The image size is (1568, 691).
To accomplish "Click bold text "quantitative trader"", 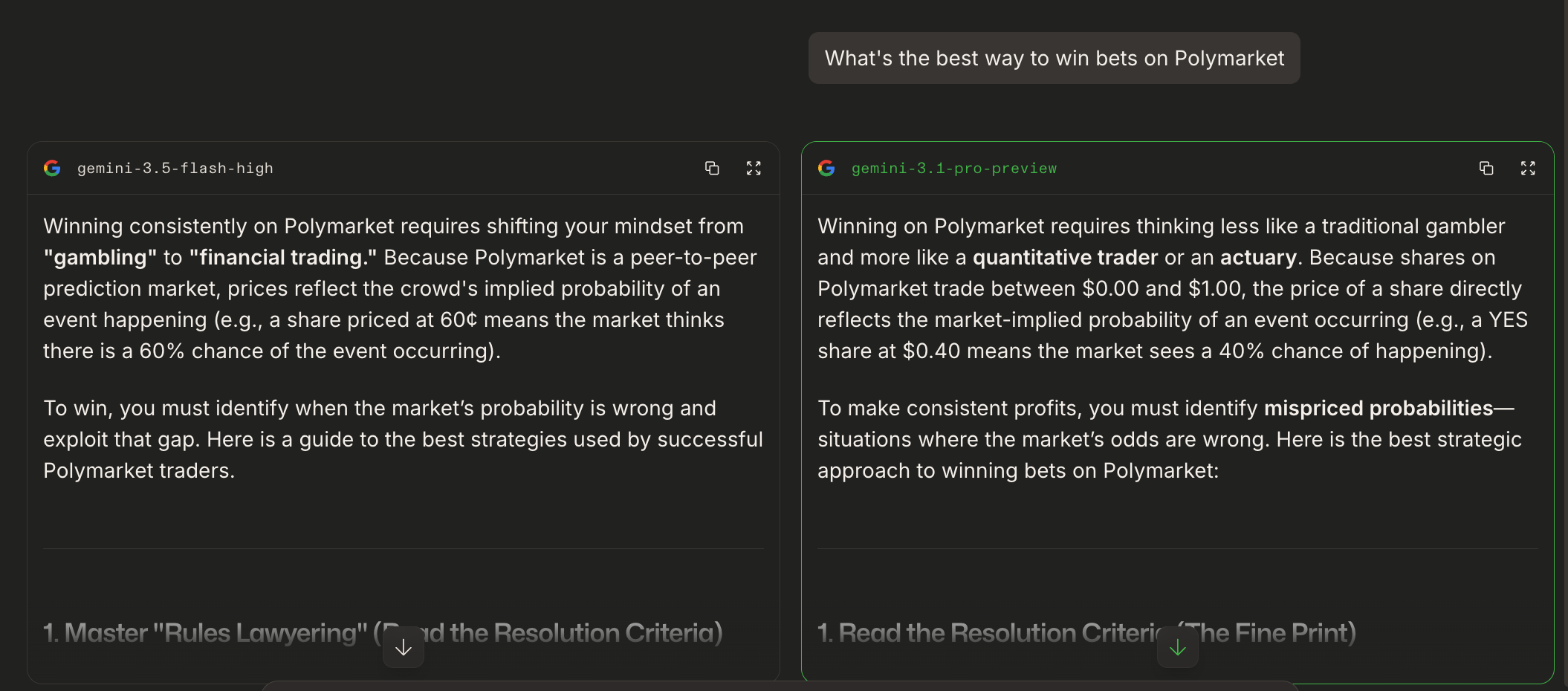I will [1066, 257].
